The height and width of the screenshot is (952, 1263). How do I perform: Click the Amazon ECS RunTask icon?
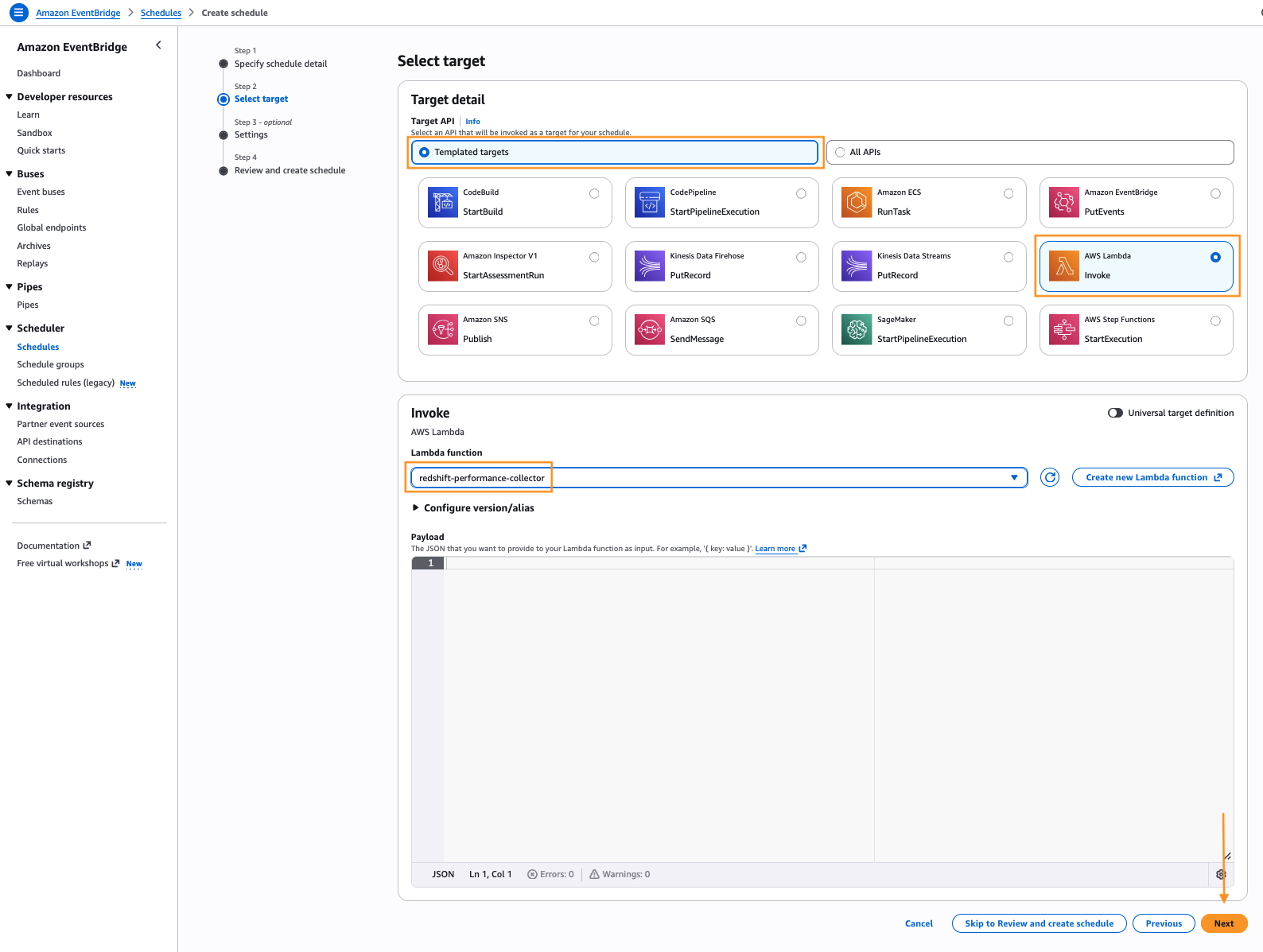(x=857, y=202)
